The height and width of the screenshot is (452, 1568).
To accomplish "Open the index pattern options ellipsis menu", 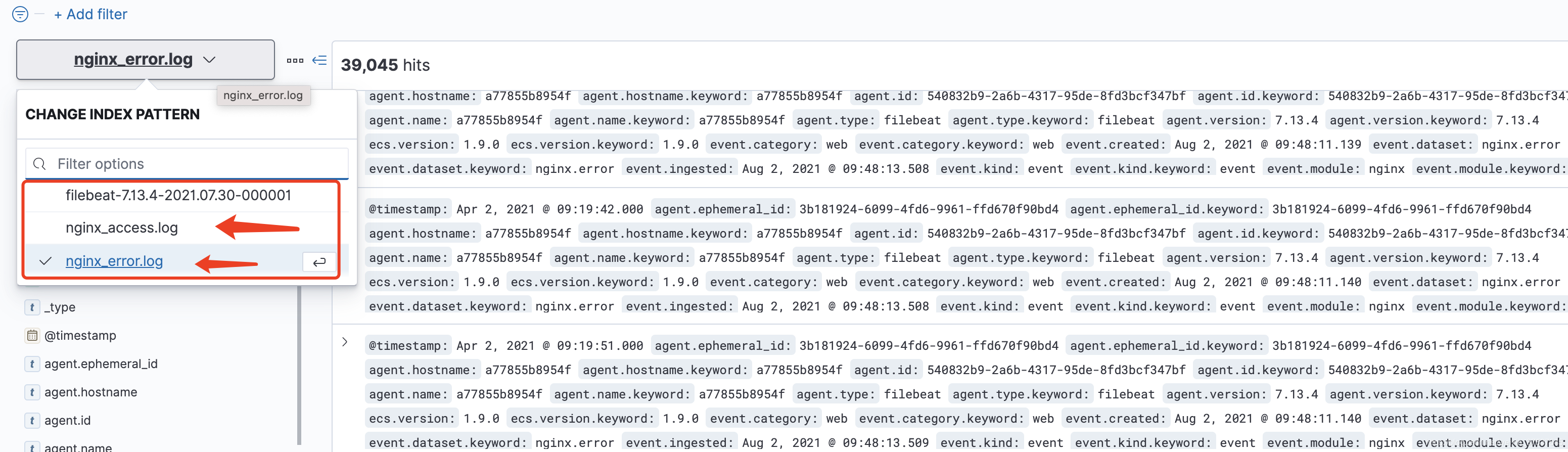I will (295, 60).
